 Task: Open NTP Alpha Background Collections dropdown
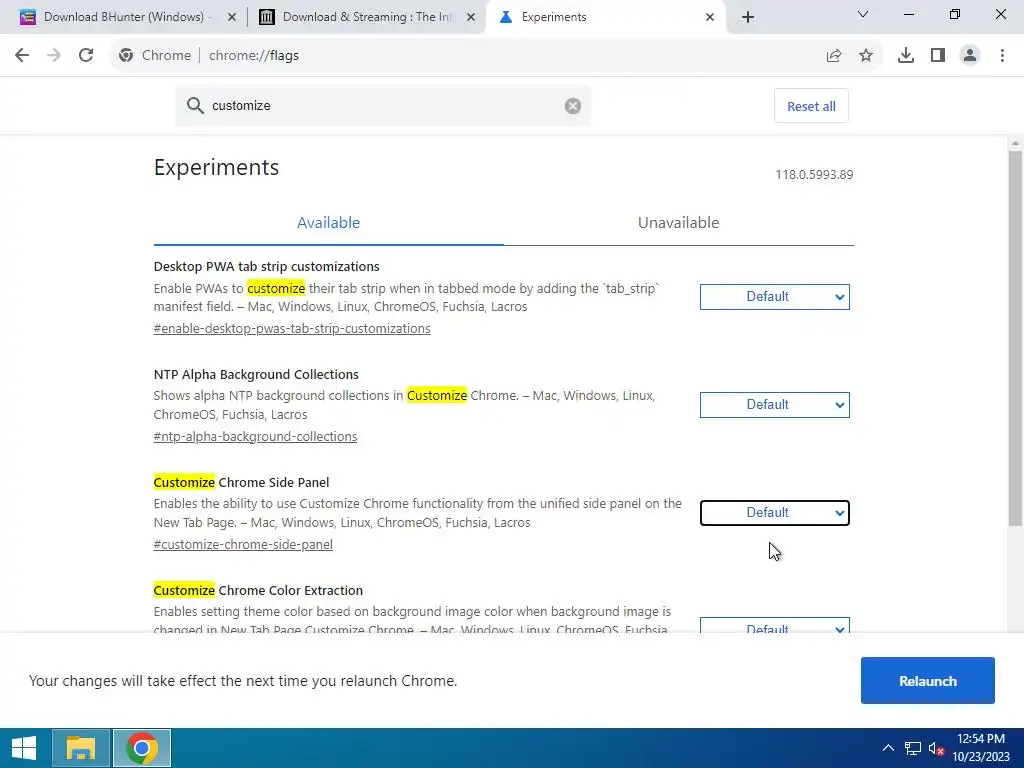coord(775,405)
